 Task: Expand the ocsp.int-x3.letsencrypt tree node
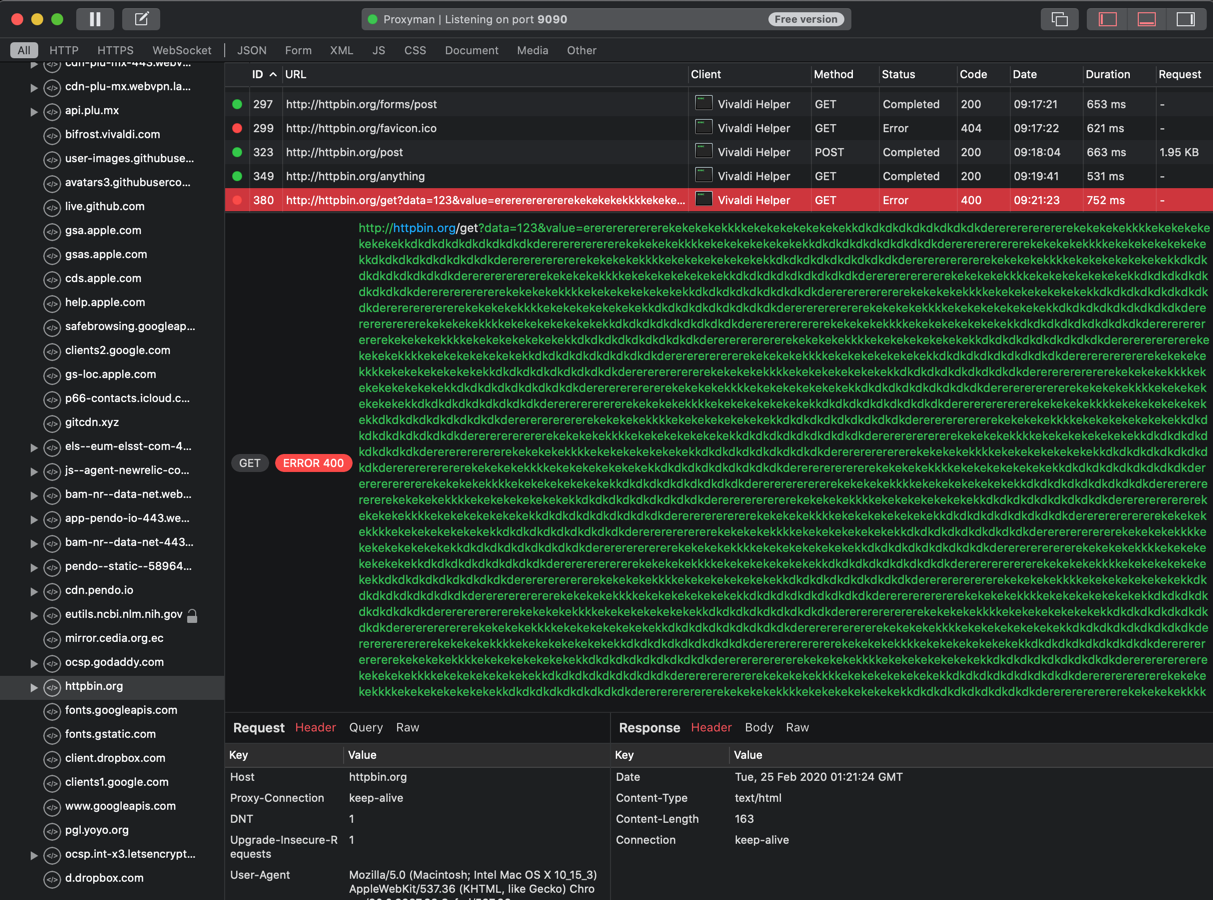(34, 855)
